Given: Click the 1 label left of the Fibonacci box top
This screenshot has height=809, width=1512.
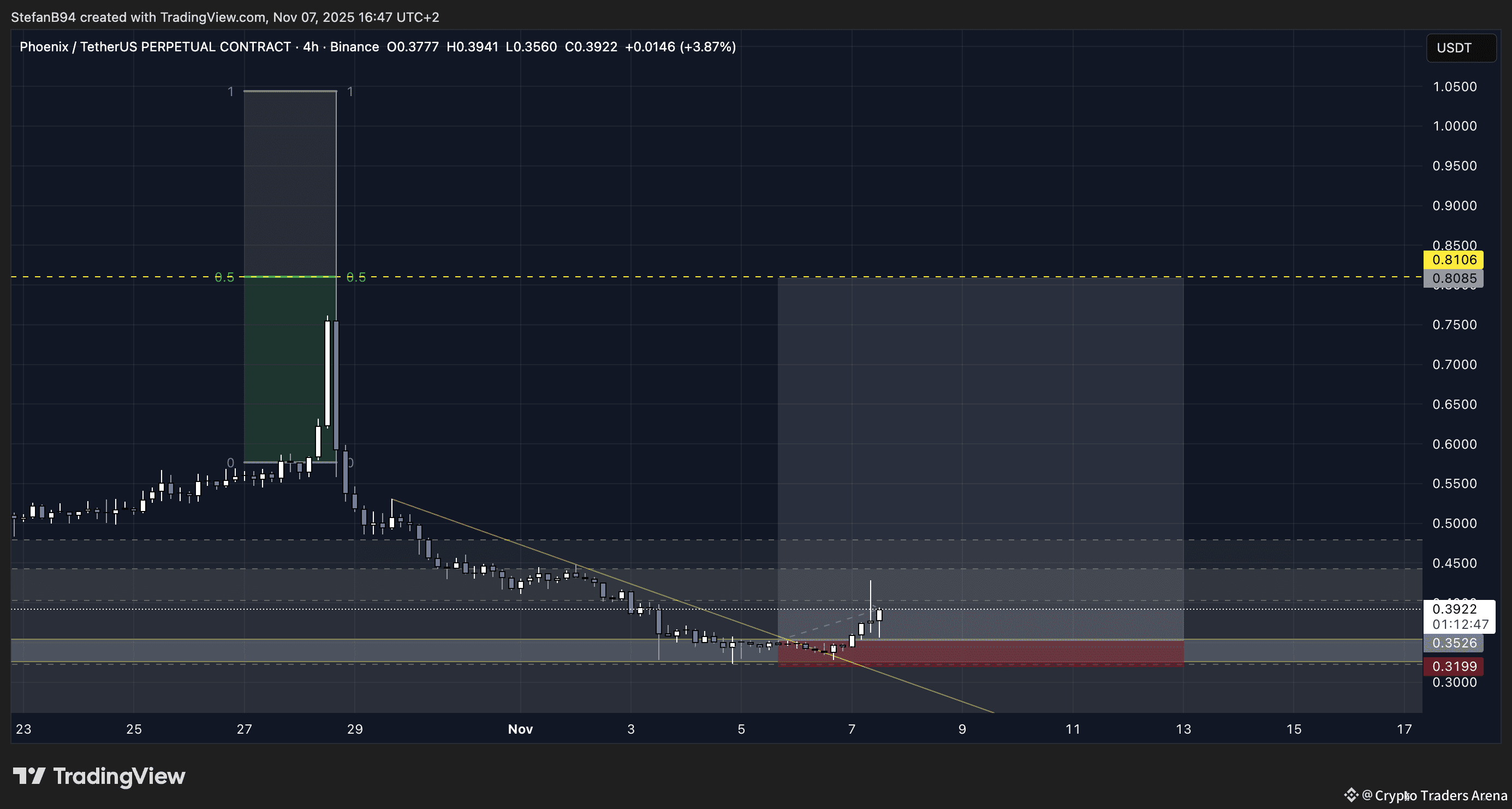Looking at the screenshot, I should (231, 92).
